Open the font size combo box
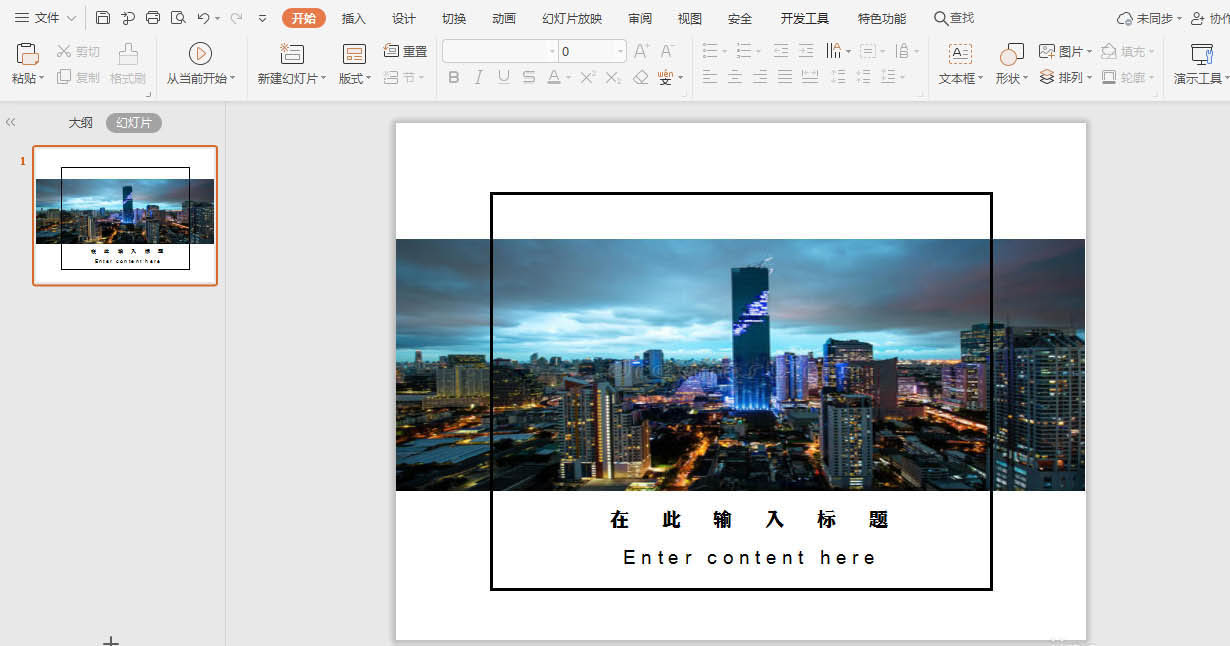 click(590, 49)
